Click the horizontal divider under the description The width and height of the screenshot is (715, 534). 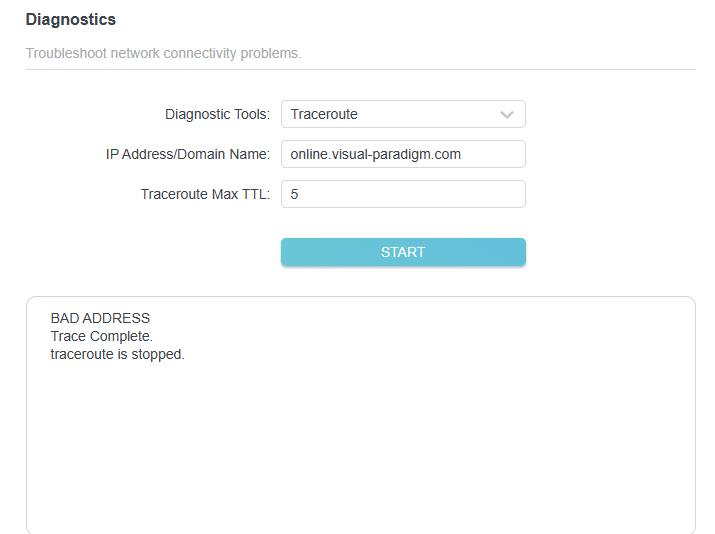tap(360, 69)
